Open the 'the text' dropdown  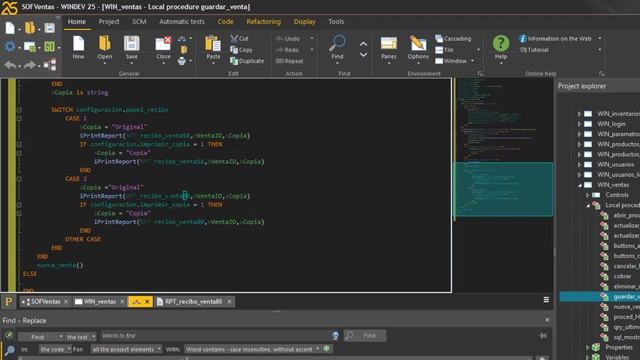[81, 337]
